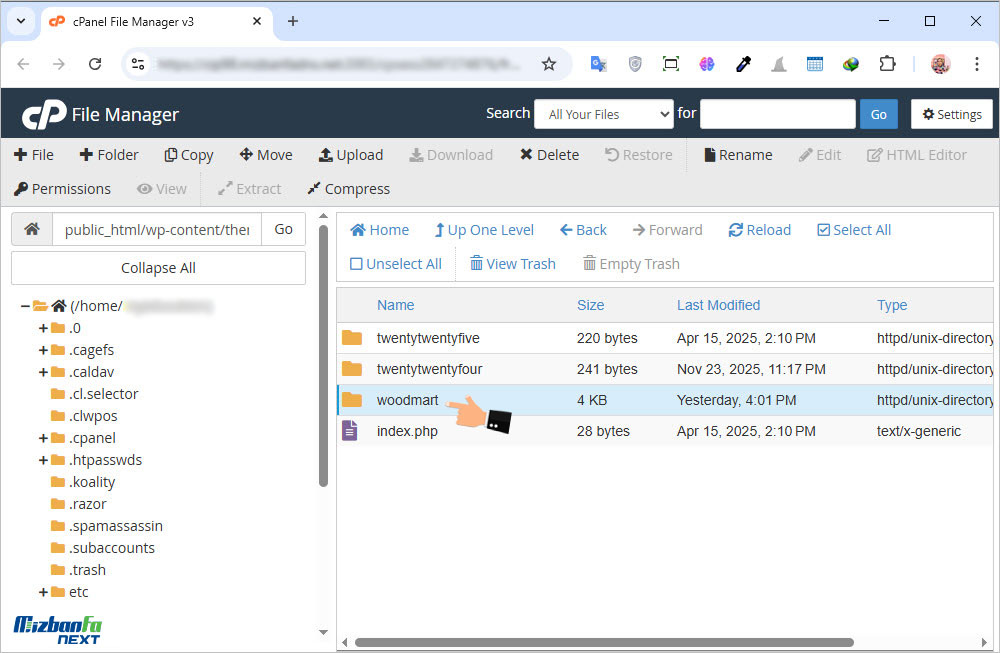
Task: Collapse the /home root tree node
Action: 25,306
